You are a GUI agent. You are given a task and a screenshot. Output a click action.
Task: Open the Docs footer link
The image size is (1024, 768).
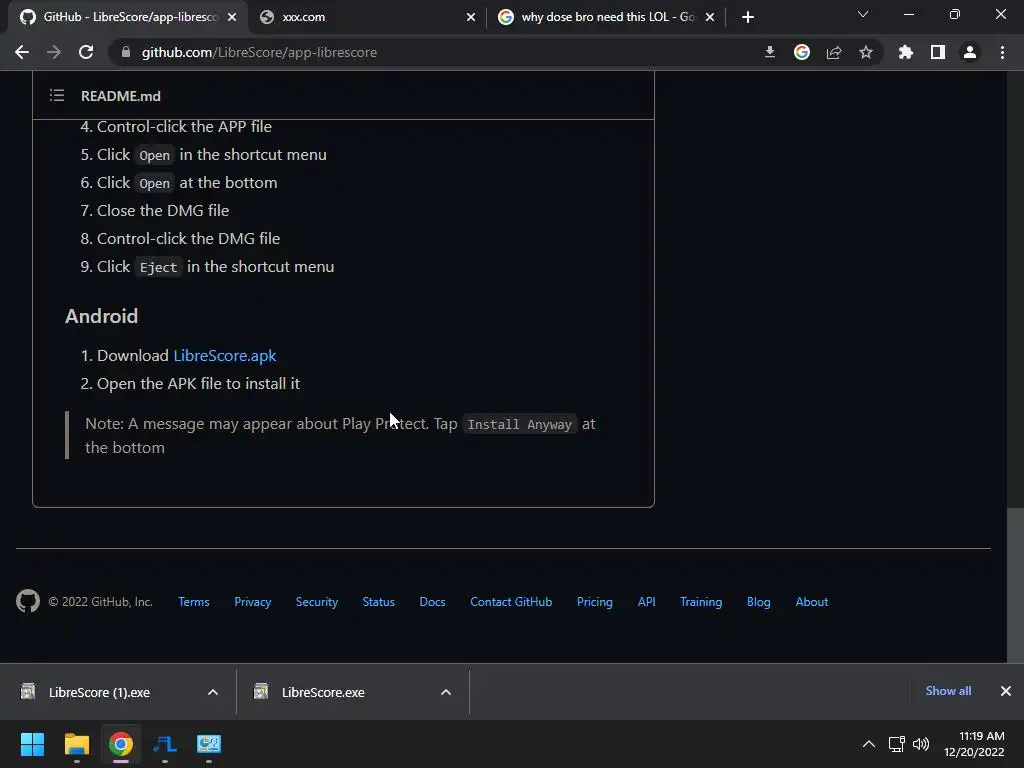[432, 602]
